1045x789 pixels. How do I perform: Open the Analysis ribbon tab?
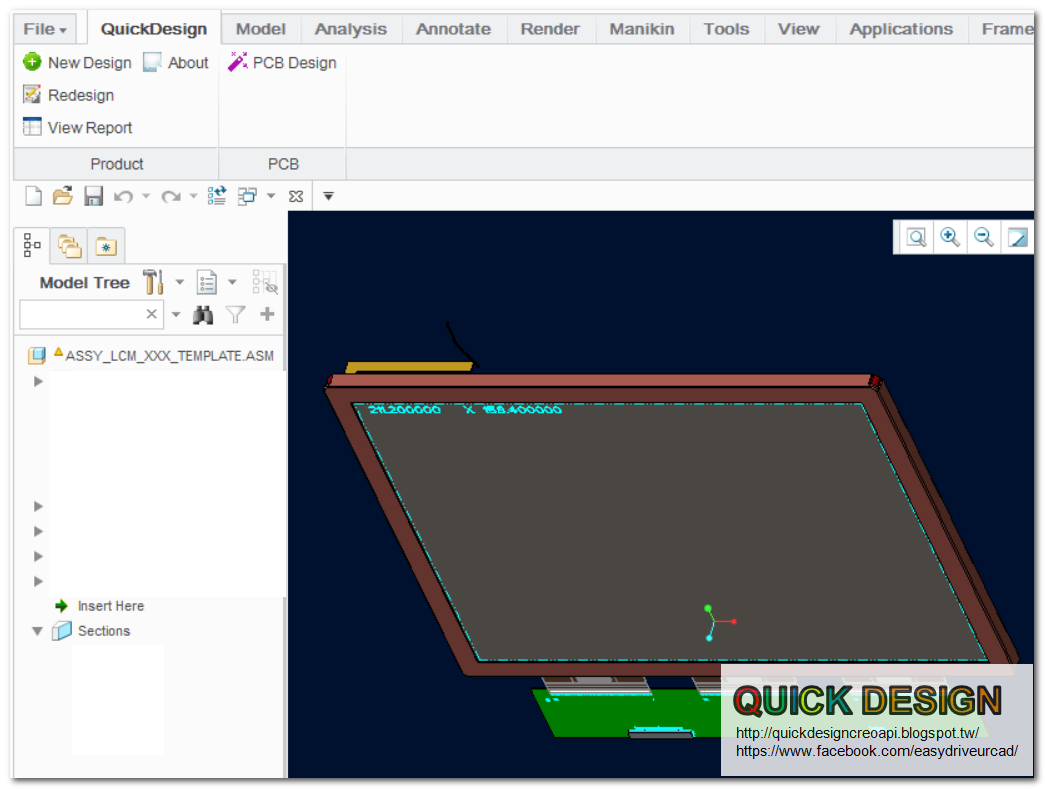click(x=350, y=29)
